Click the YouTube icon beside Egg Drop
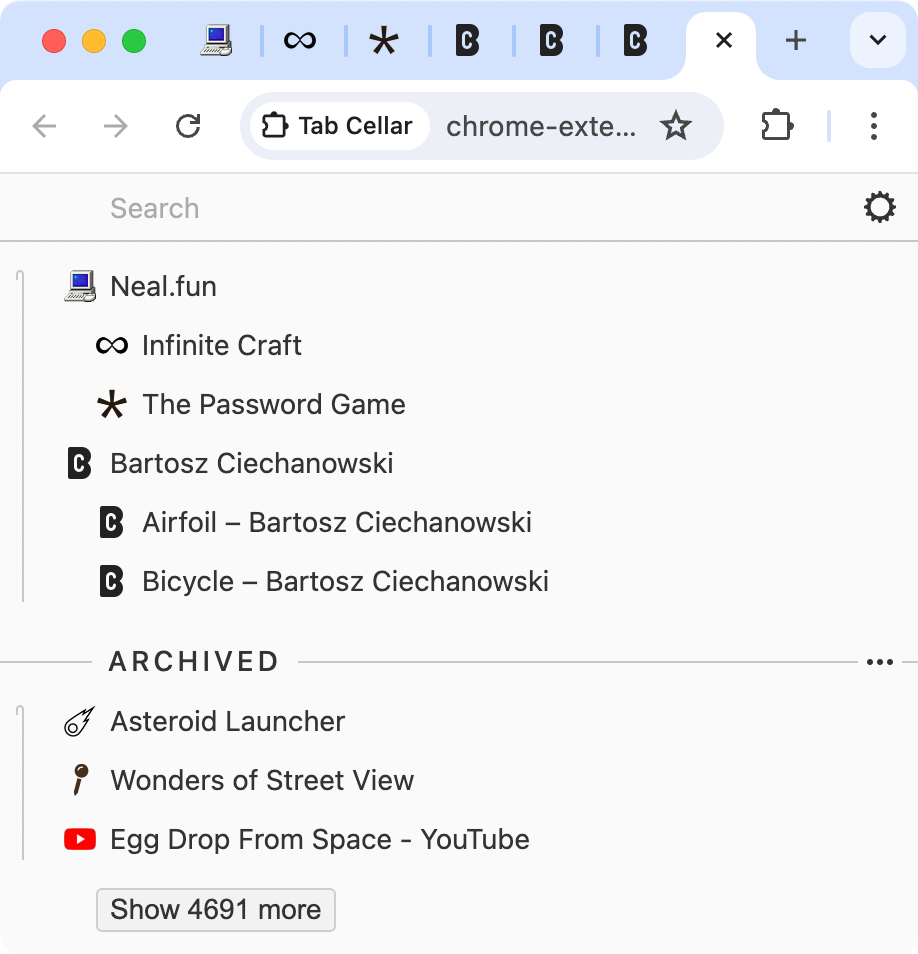This screenshot has height=954, width=918. (x=80, y=840)
